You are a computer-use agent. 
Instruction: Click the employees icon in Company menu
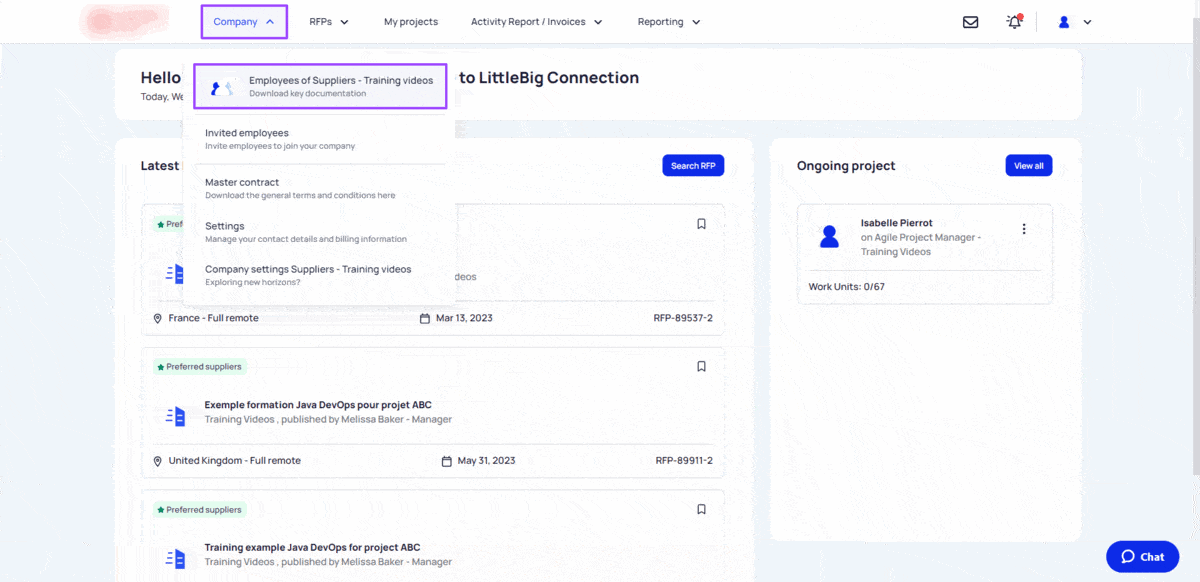(222, 88)
